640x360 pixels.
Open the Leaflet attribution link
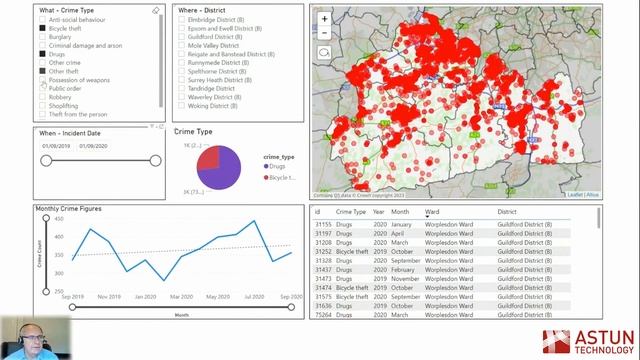[575, 195]
